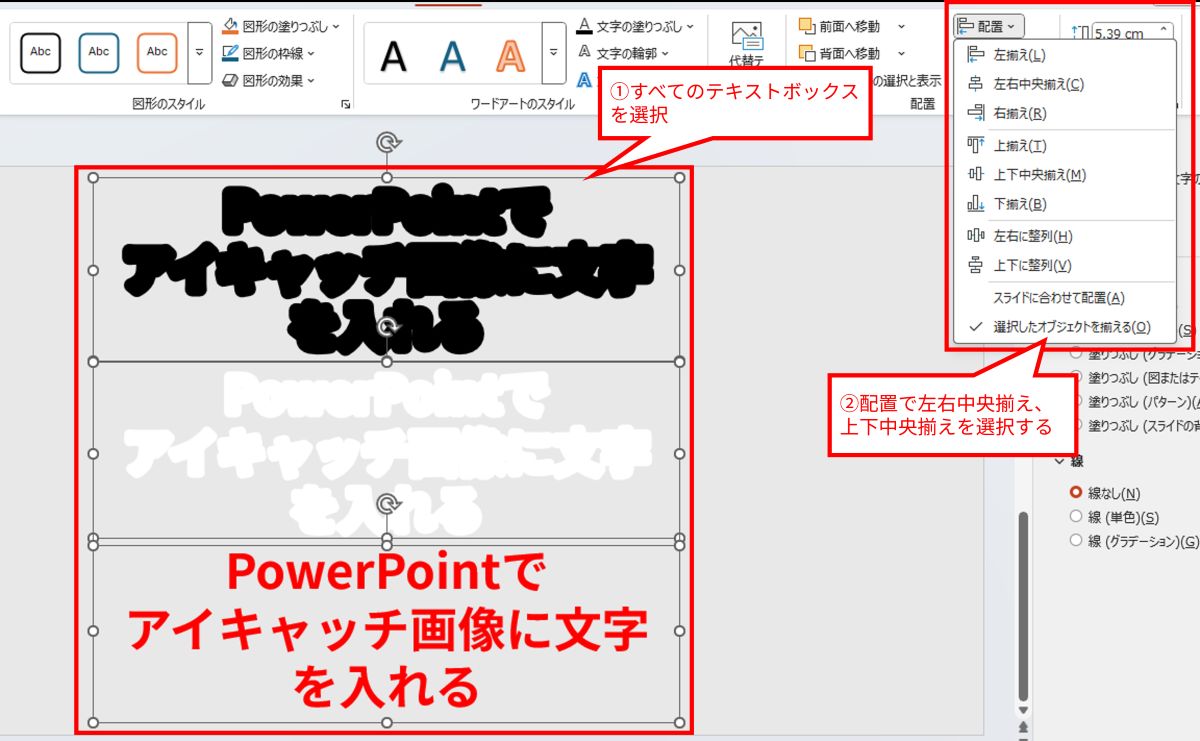The width and height of the screenshot is (1200, 741).
Task: Choose the 左右に整列 distribute horizontally icon
Action: point(976,236)
